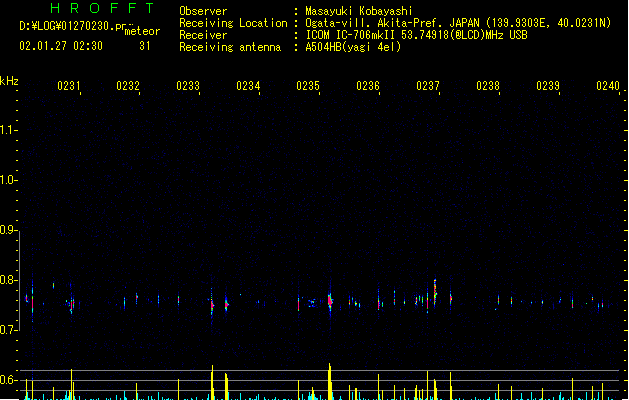Click the kHz axis unit label
Viewport: 629px width, 400px height.
[x=9, y=81]
